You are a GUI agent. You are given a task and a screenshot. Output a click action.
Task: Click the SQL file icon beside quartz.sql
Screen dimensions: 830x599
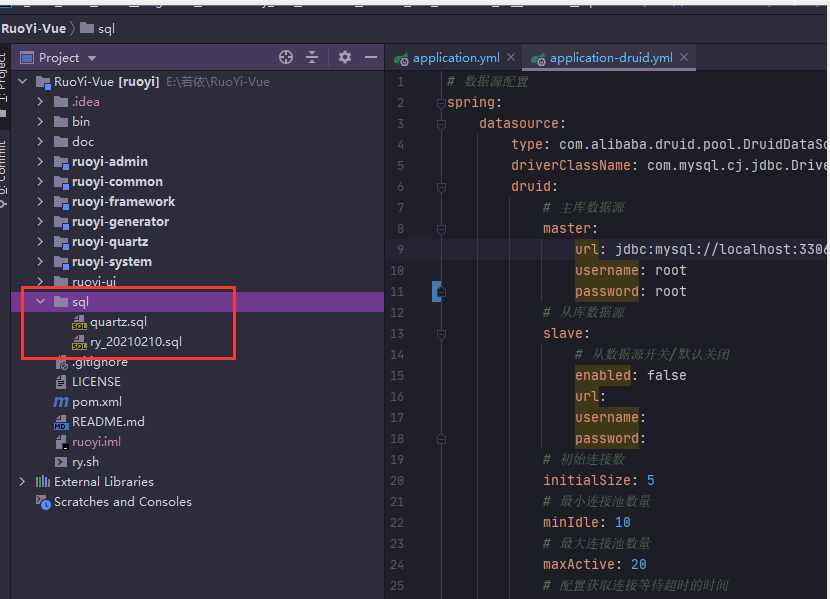tap(79, 322)
